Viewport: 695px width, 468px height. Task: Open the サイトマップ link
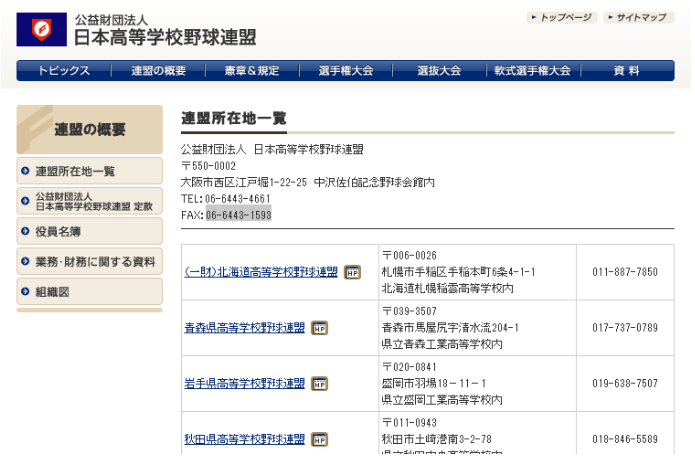638,18
